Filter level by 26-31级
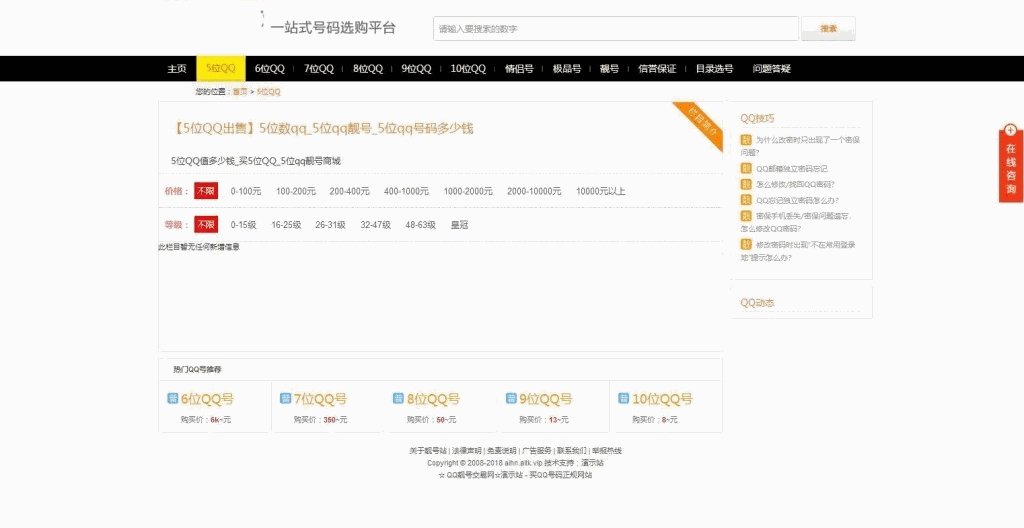This screenshot has height=528, width=1024. [x=330, y=225]
